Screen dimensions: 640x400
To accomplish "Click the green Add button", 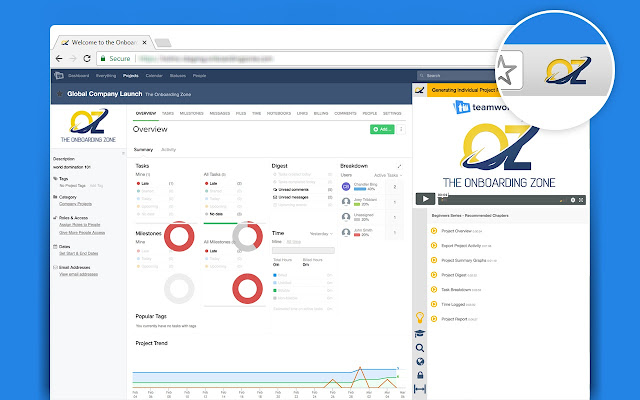I will pos(382,129).
